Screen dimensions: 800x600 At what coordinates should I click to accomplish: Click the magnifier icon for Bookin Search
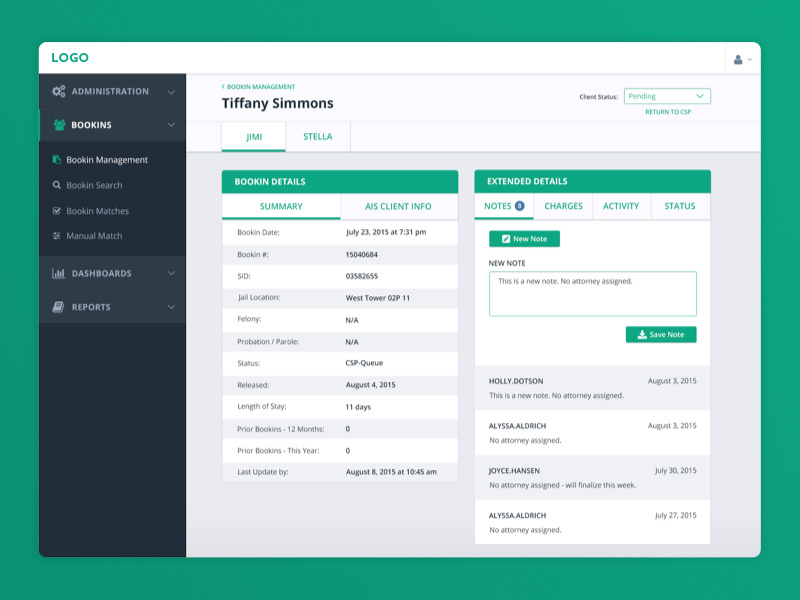pyautogui.click(x=55, y=185)
